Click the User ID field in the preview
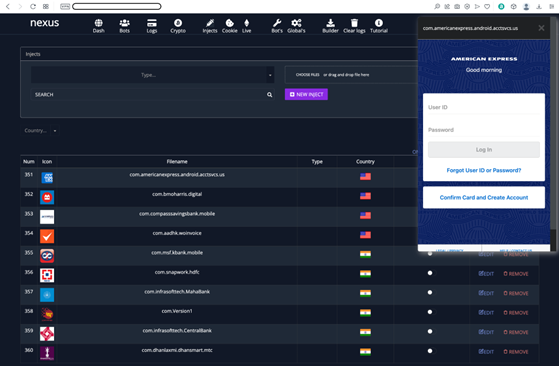 pyautogui.click(x=484, y=107)
